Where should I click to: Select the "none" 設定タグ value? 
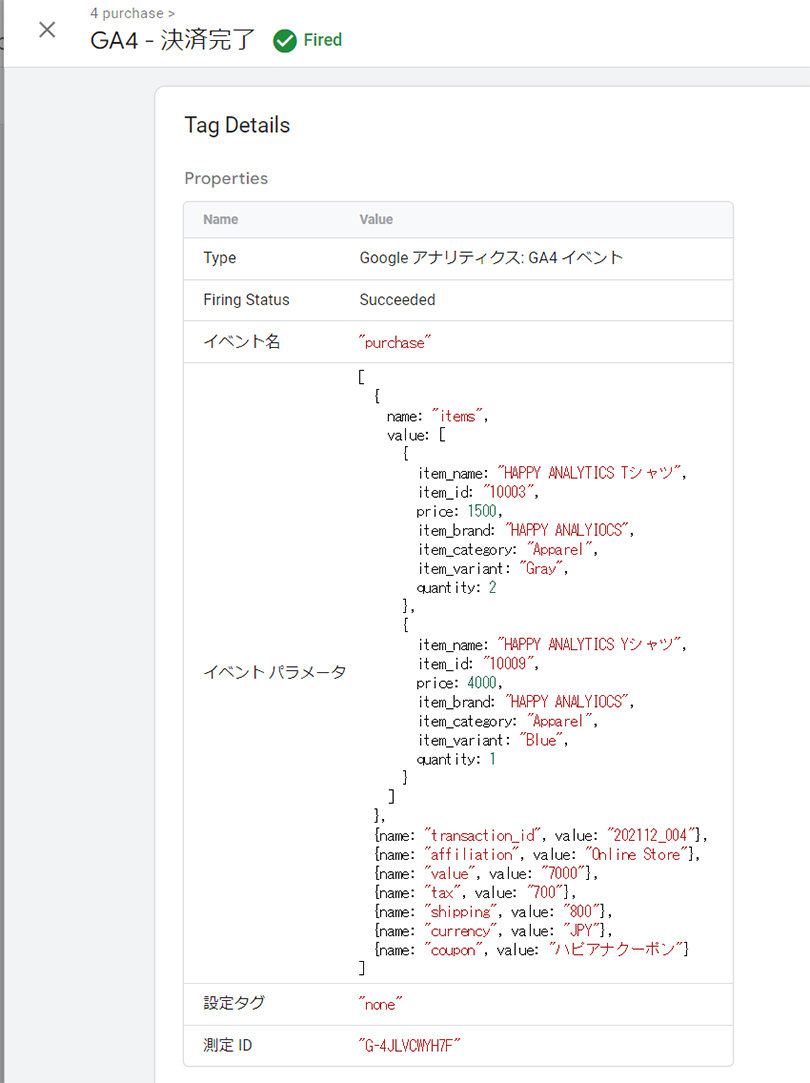pyautogui.click(x=380, y=1004)
